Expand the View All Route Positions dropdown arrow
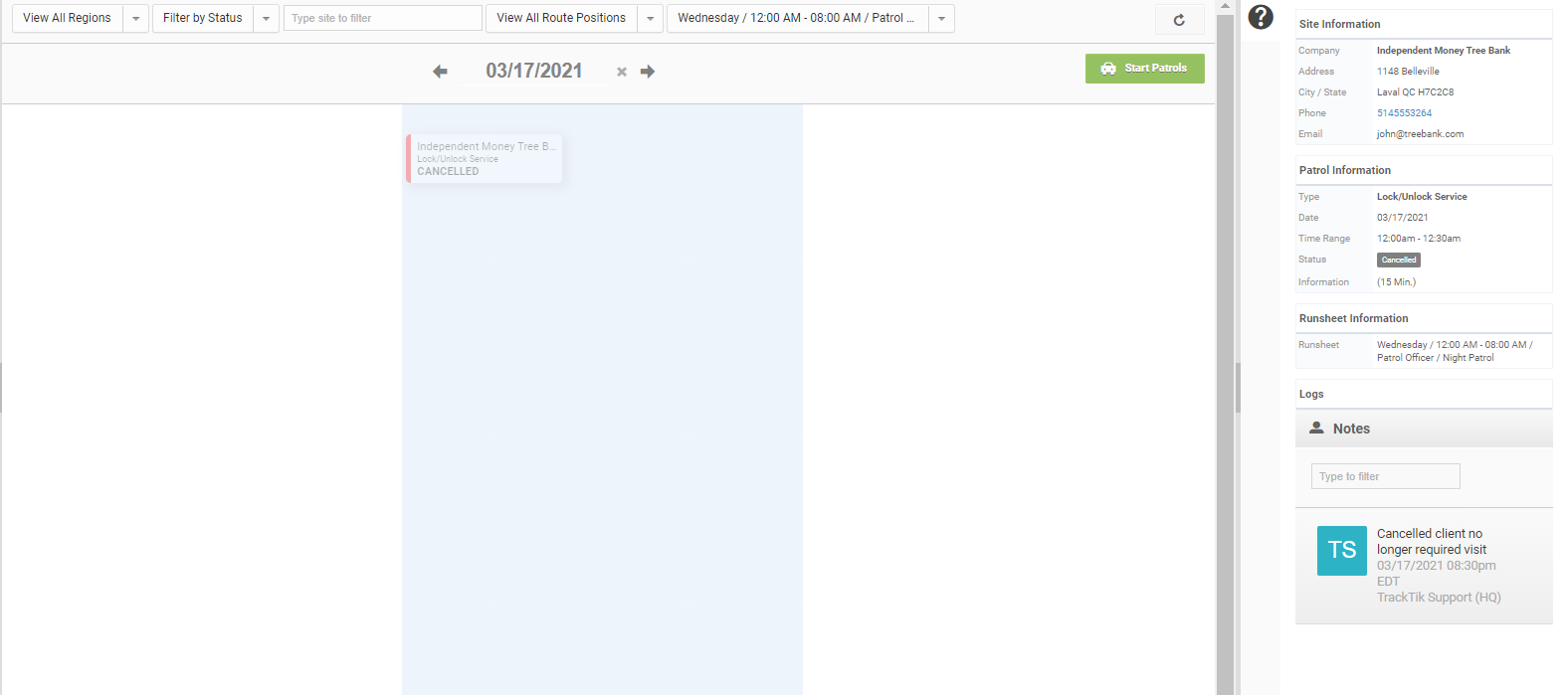The width and height of the screenshot is (1568, 695). pyautogui.click(x=650, y=19)
